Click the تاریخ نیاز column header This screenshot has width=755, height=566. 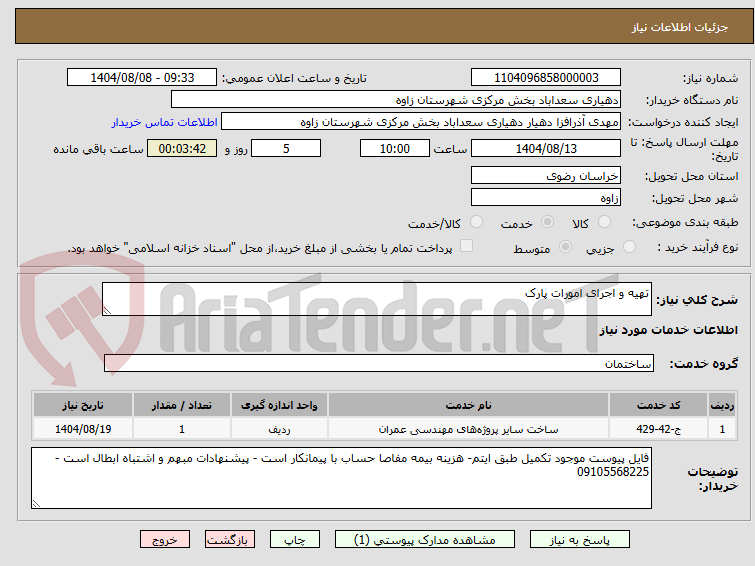pos(83,405)
